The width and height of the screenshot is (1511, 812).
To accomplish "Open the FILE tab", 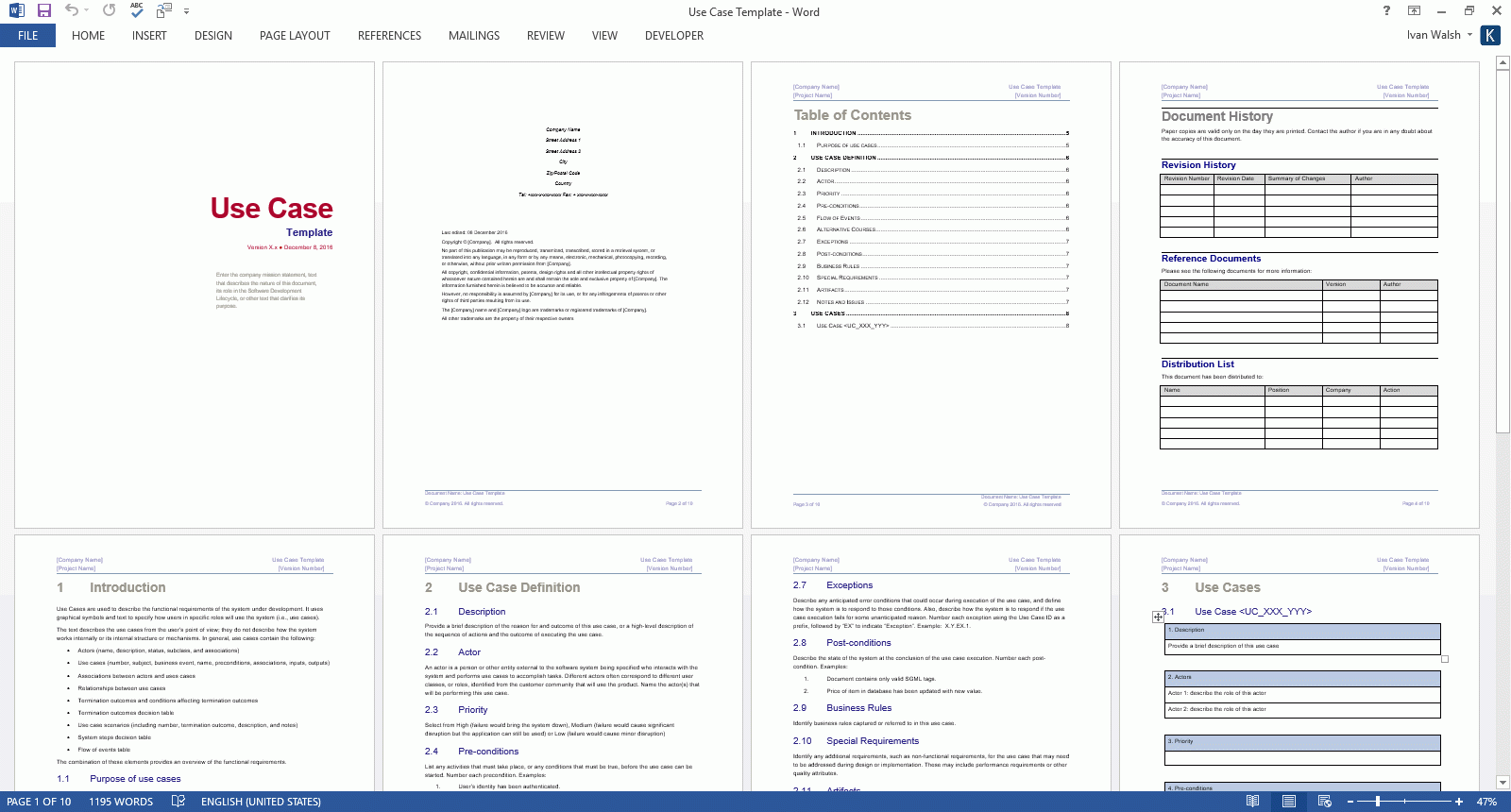I will (28, 36).
